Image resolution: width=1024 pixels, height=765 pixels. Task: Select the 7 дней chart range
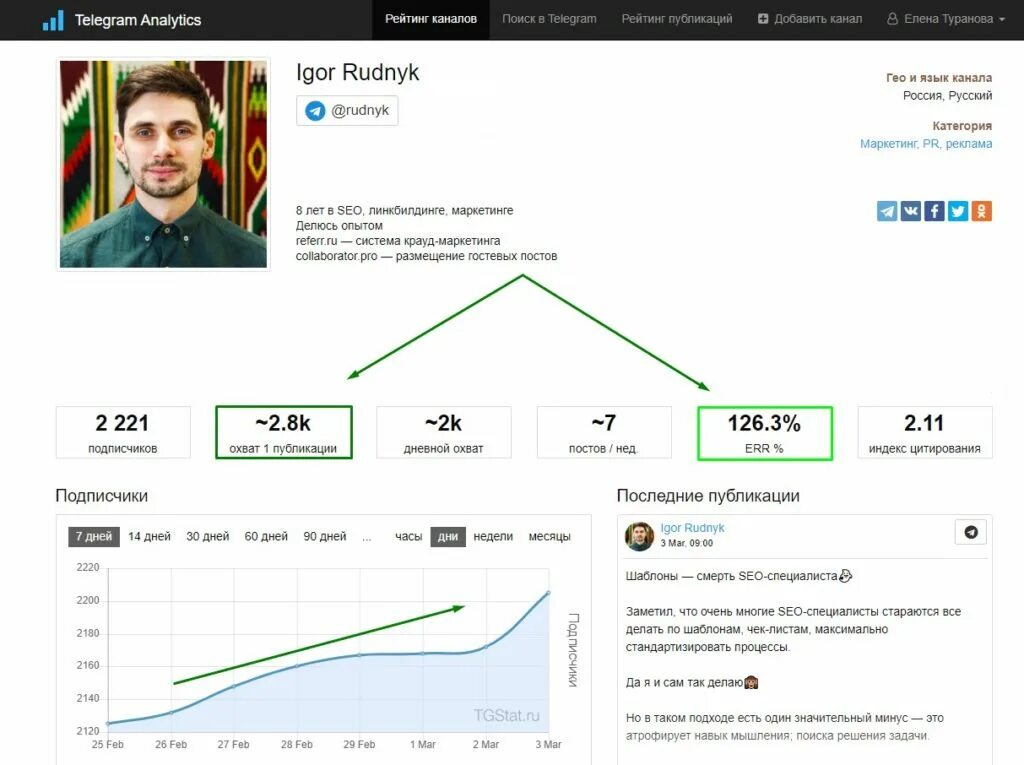(94, 536)
